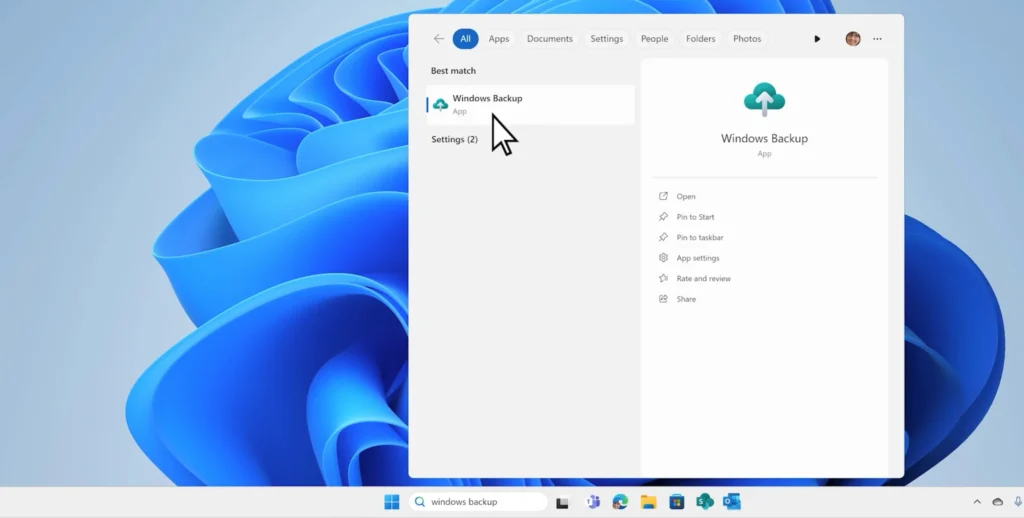This screenshot has height=518, width=1024.
Task: Click the star icon beside Rate and review
Action: click(664, 278)
